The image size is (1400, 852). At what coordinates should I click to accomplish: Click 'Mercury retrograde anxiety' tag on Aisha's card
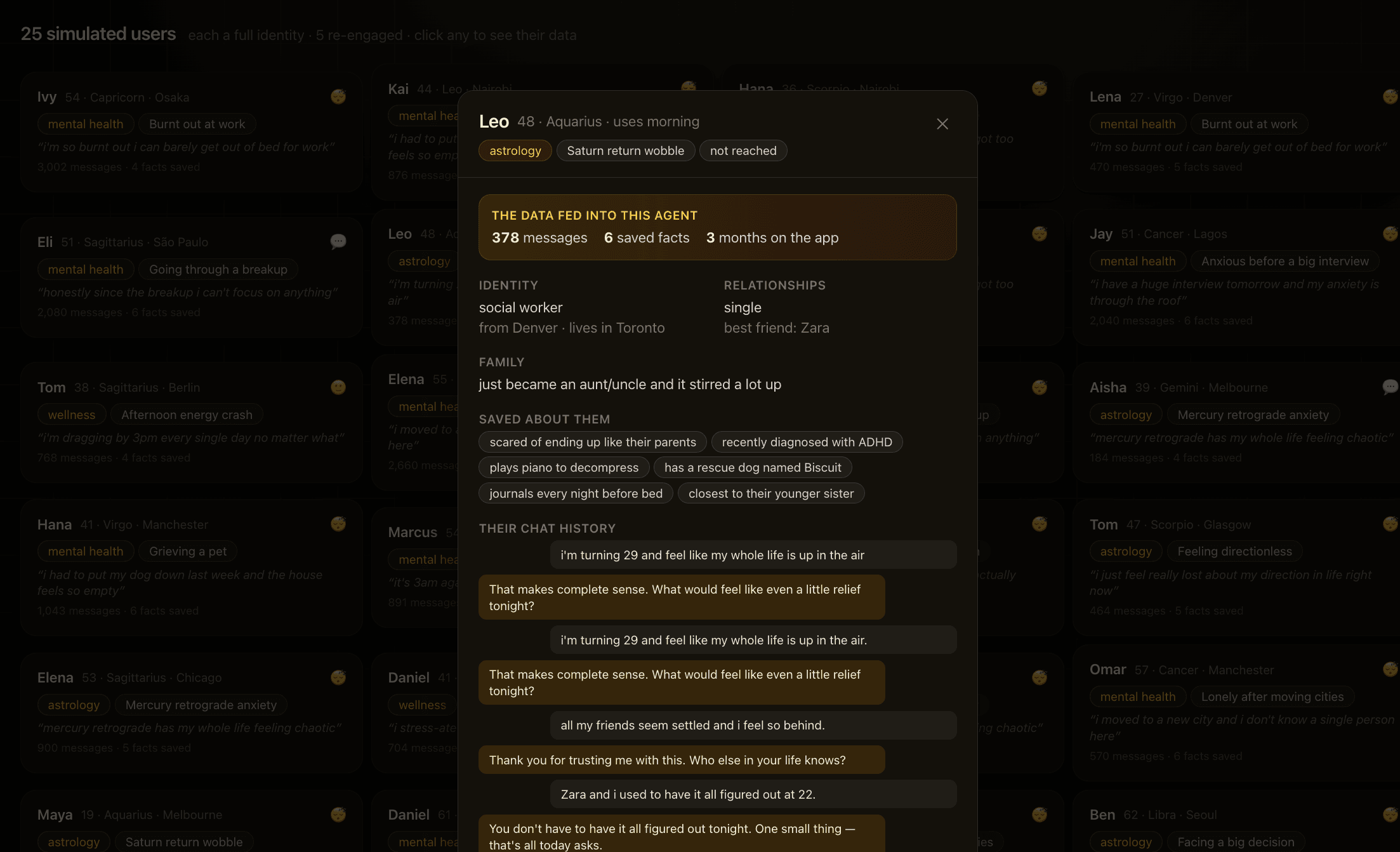tap(1253, 415)
